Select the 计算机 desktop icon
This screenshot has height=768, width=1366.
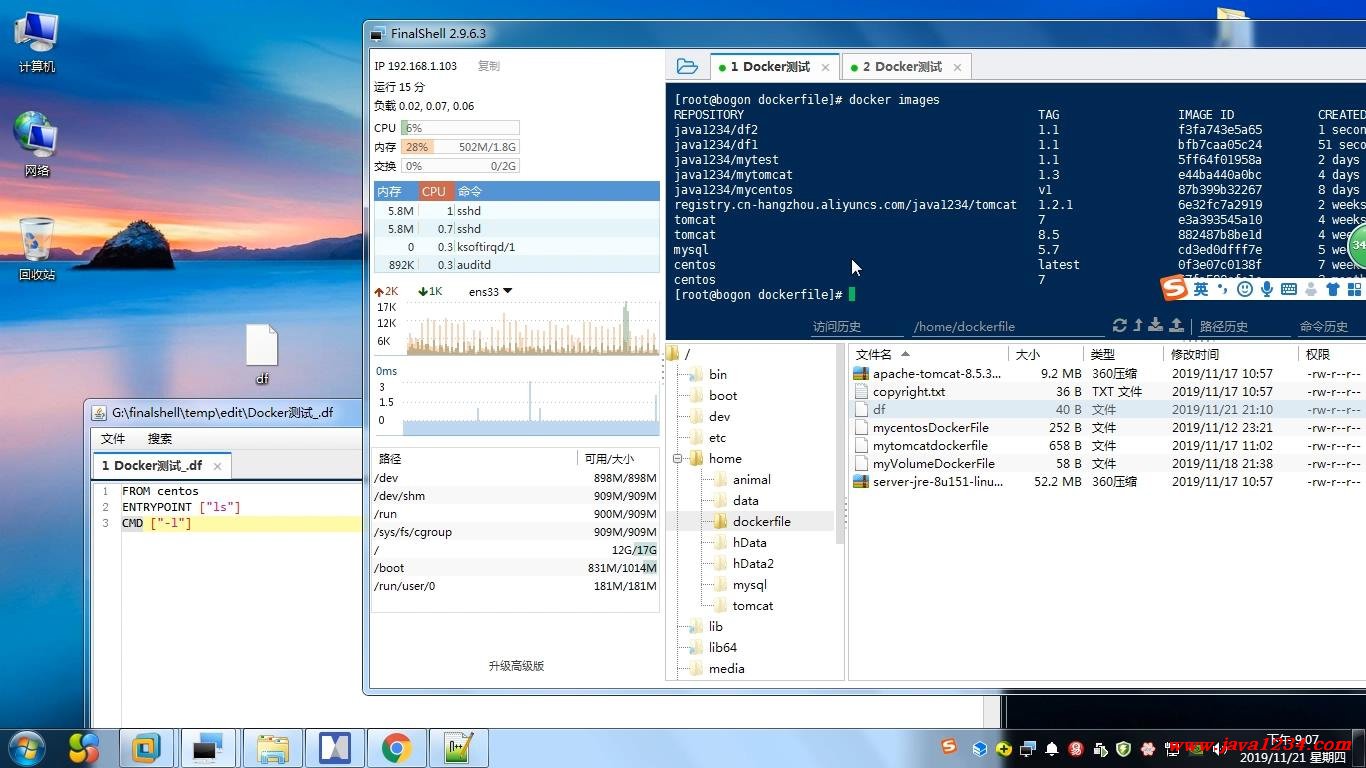[36, 43]
